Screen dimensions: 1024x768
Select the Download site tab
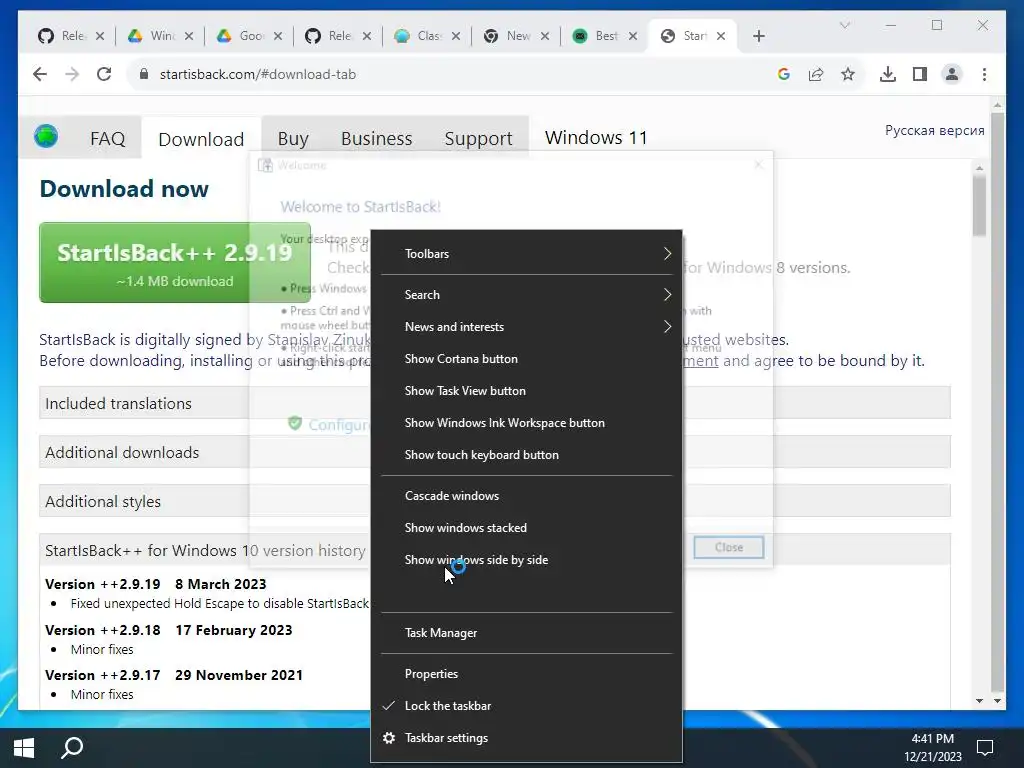[x=201, y=138]
